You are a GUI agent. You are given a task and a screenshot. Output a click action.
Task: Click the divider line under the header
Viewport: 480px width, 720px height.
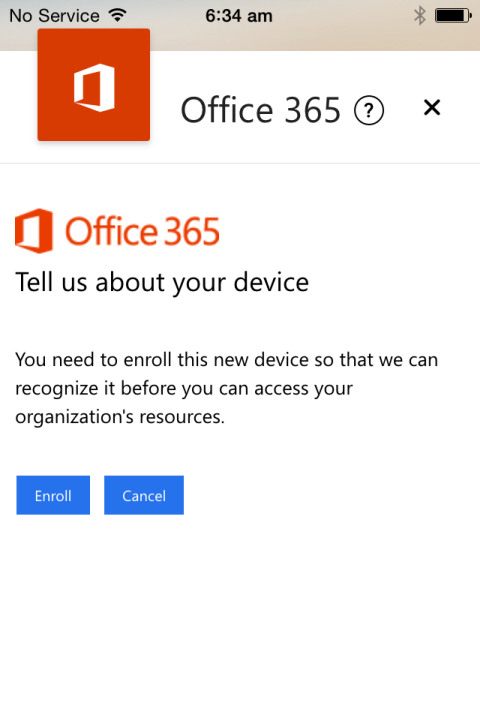[x=240, y=163]
